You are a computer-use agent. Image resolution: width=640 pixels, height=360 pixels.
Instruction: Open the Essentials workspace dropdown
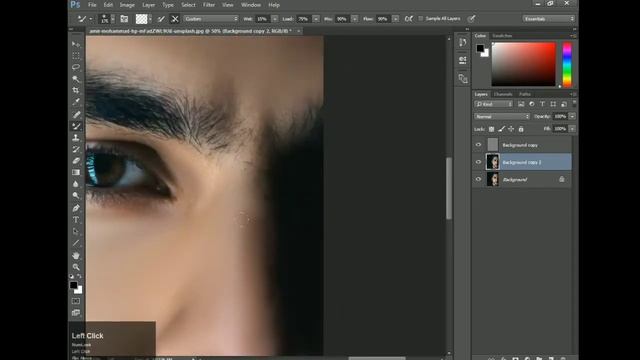[549, 19]
